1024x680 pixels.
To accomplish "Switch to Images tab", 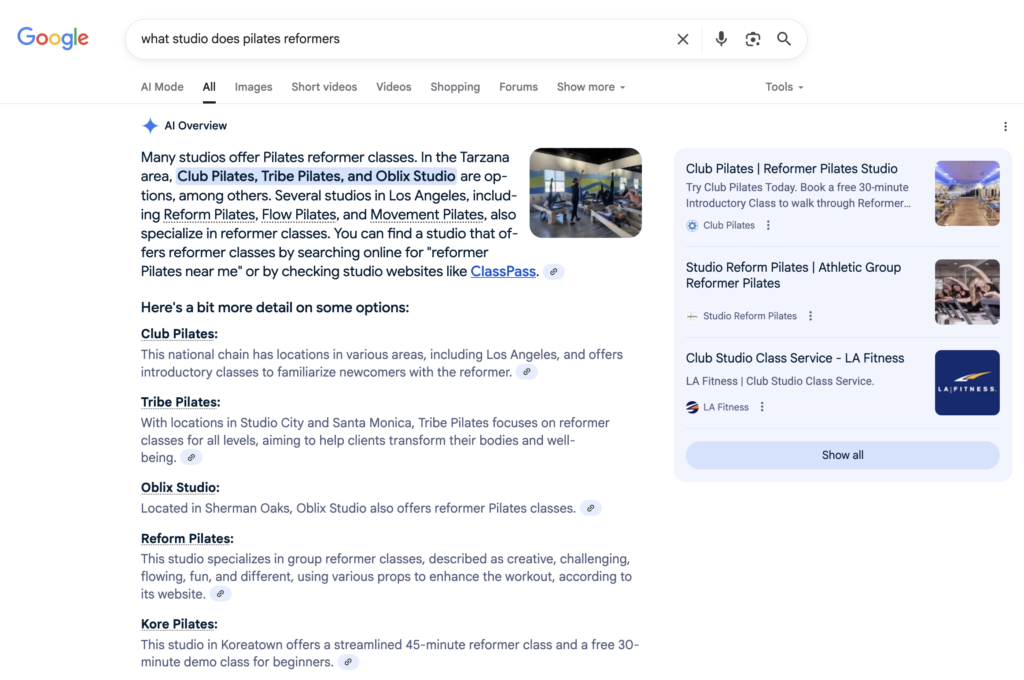I will click(253, 87).
